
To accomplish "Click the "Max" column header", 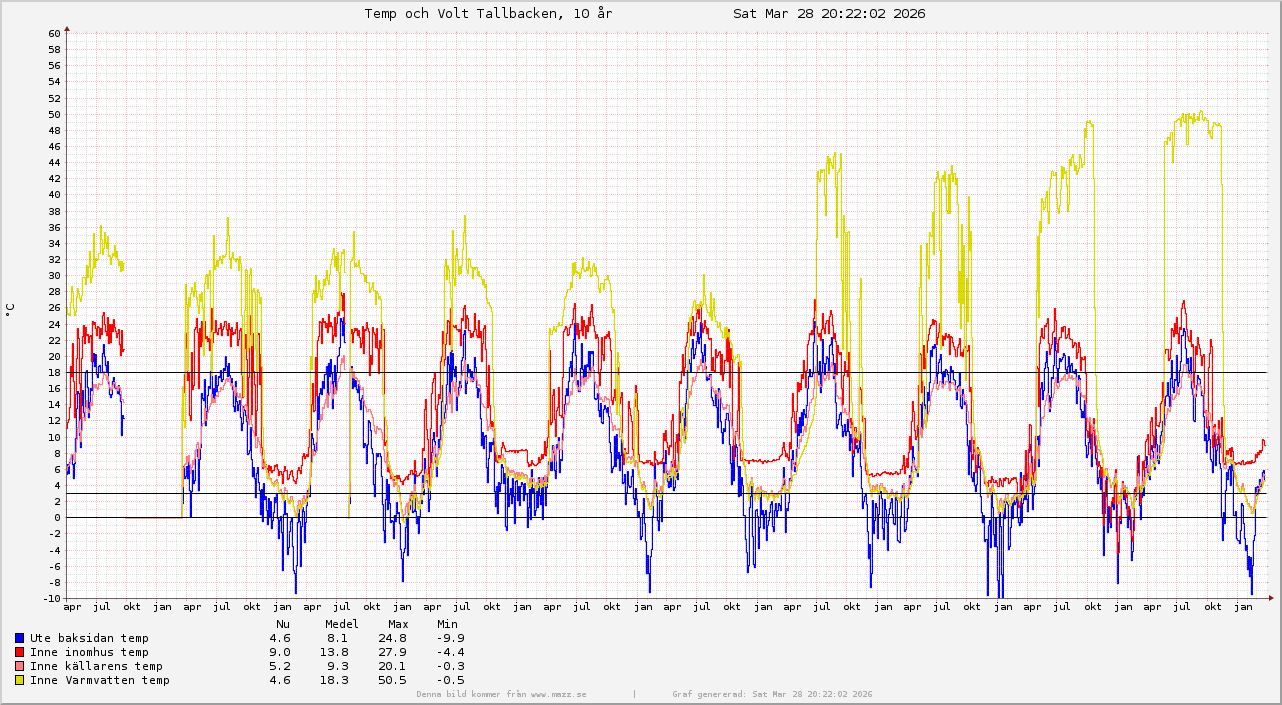I will coord(399,624).
